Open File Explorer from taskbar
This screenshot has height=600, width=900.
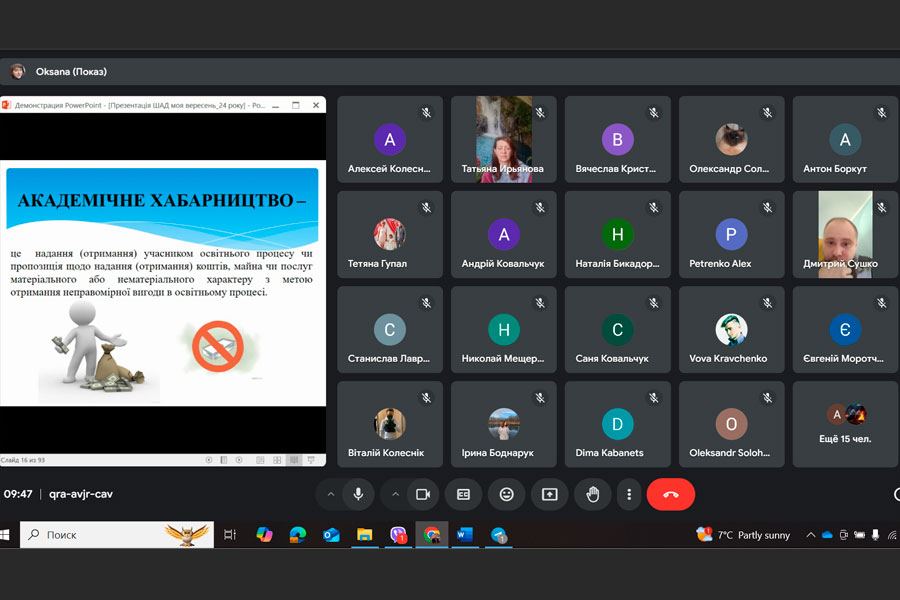click(x=364, y=535)
